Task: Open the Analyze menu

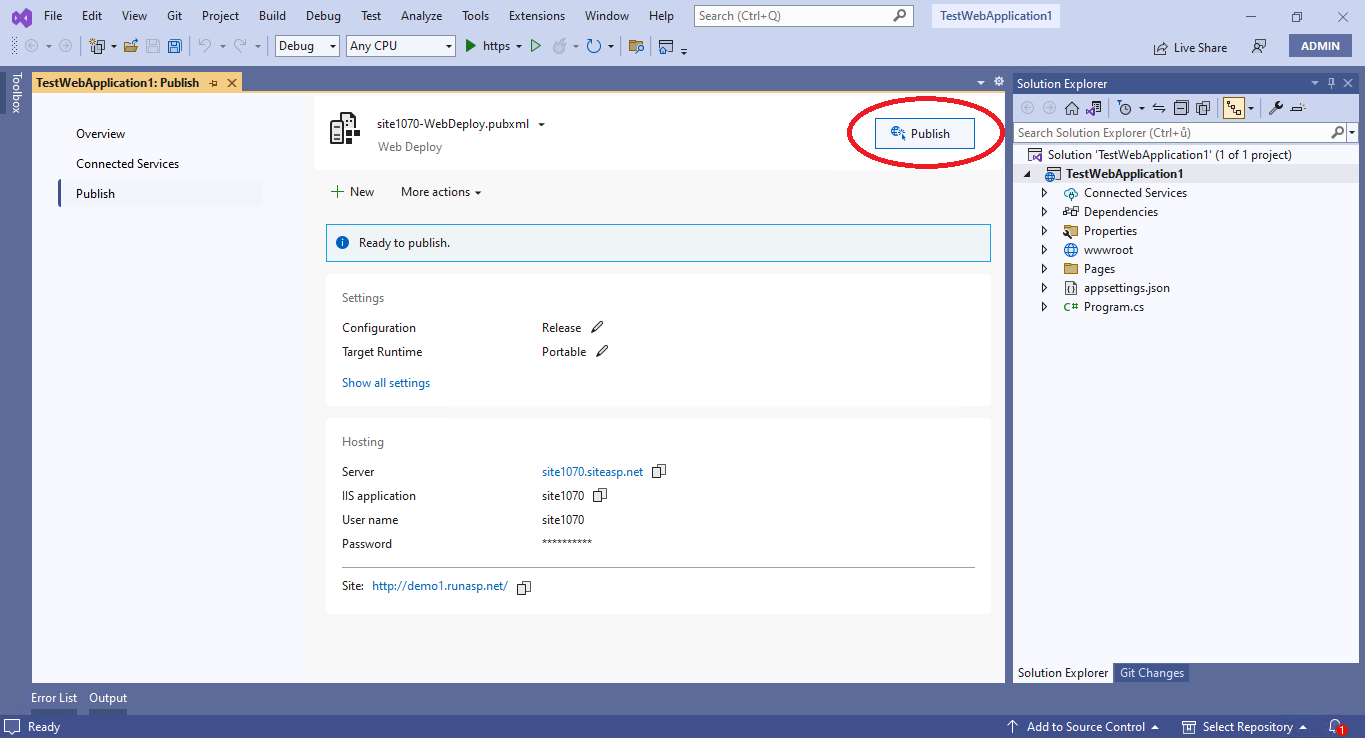Action: tap(421, 16)
